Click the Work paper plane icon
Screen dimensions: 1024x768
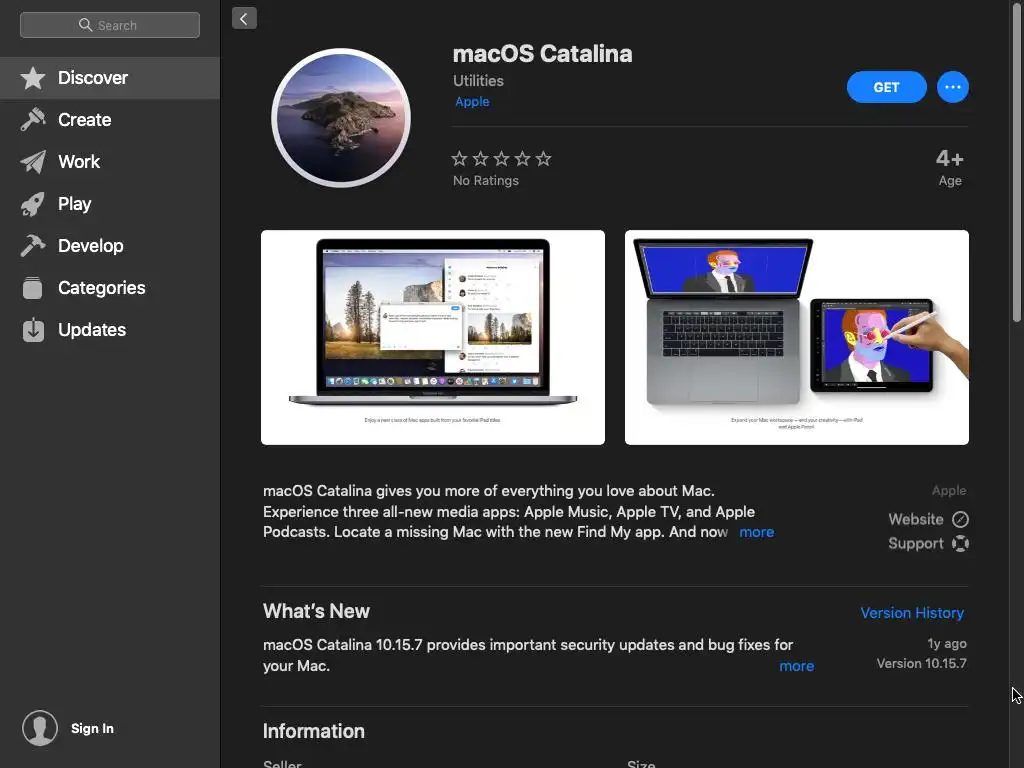click(33, 162)
